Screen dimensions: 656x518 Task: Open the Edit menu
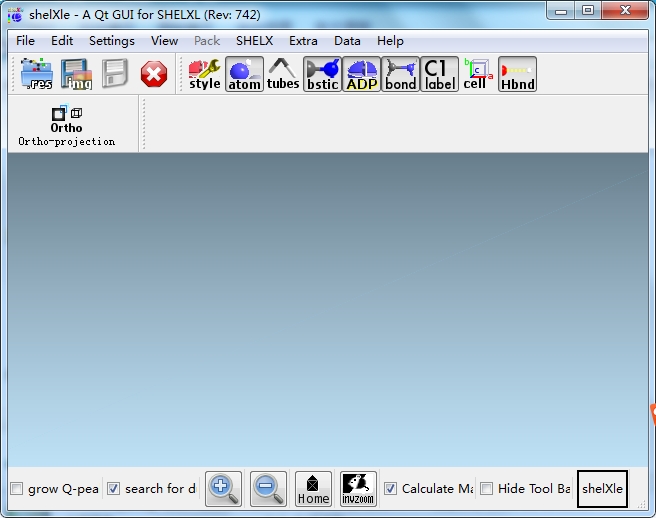click(62, 41)
